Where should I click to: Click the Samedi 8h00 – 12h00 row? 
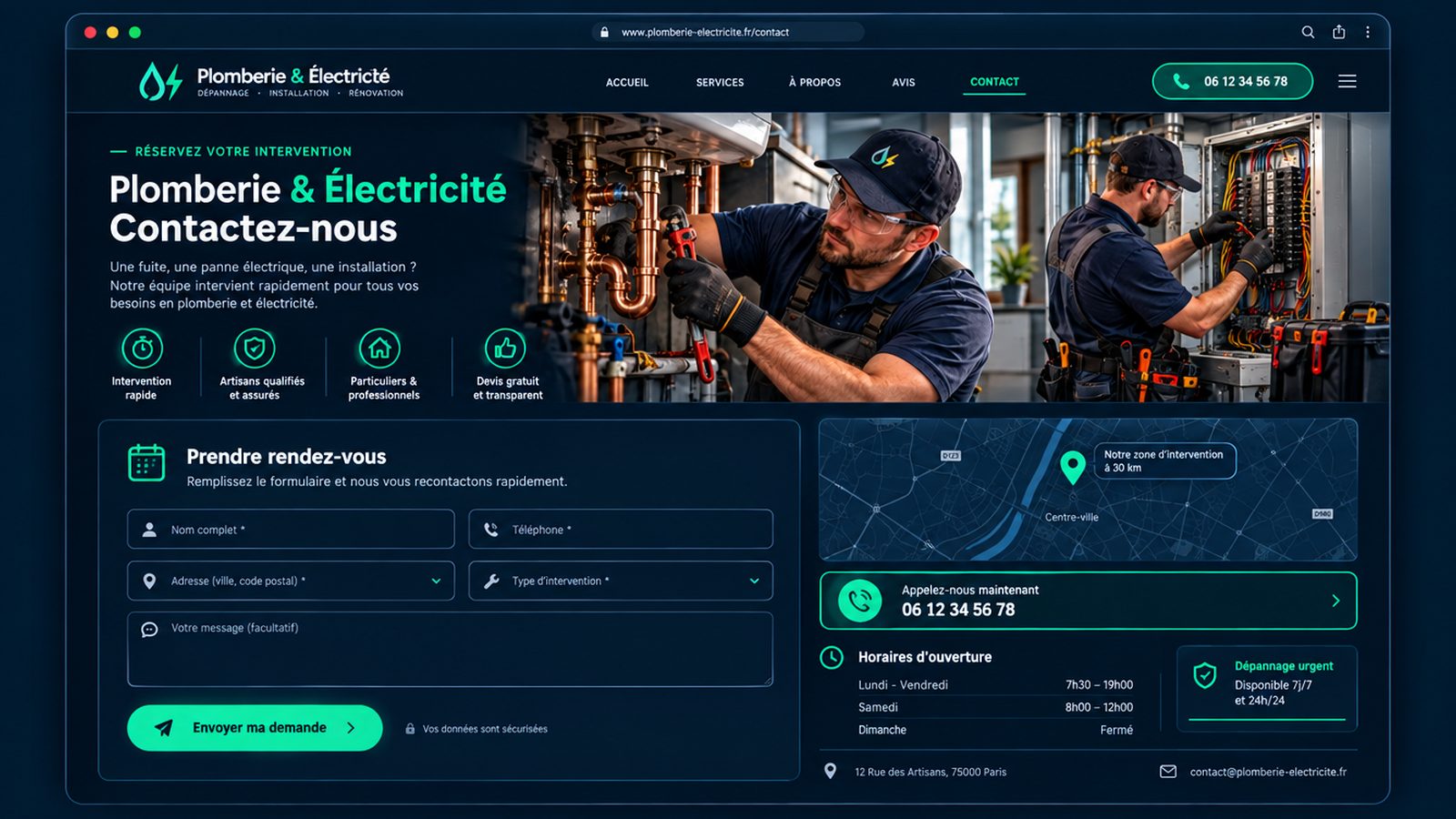(x=996, y=707)
